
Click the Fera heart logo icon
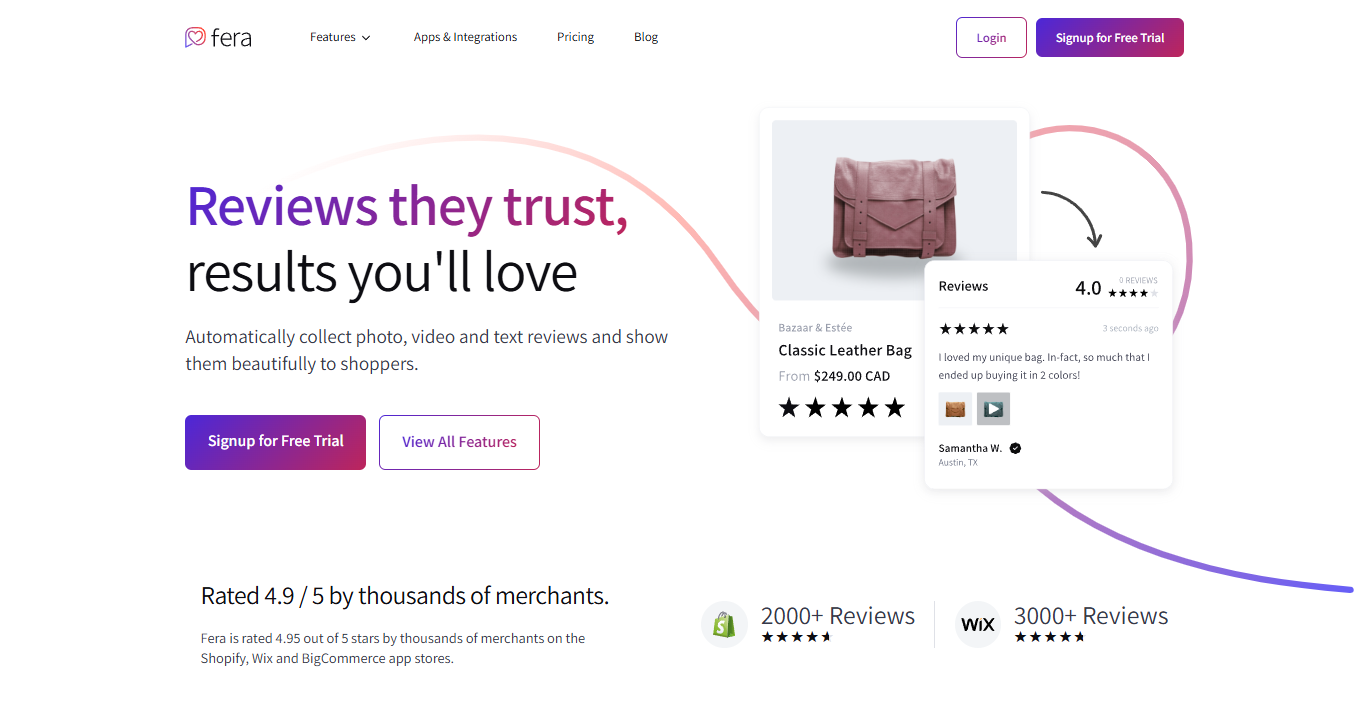click(x=195, y=37)
